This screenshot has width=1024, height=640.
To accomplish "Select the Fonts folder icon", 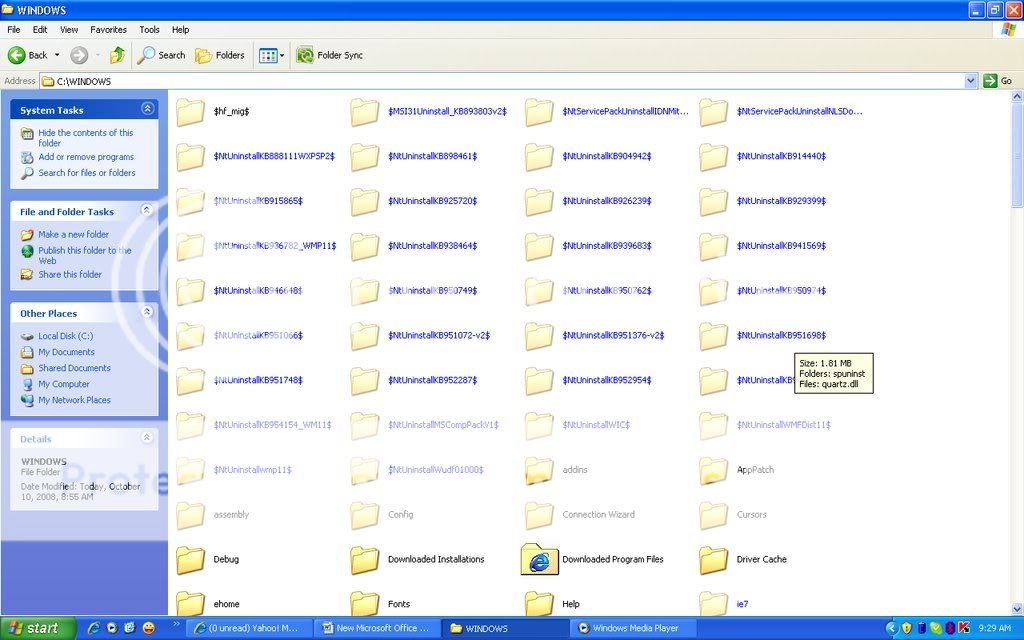I will pyautogui.click(x=364, y=603).
